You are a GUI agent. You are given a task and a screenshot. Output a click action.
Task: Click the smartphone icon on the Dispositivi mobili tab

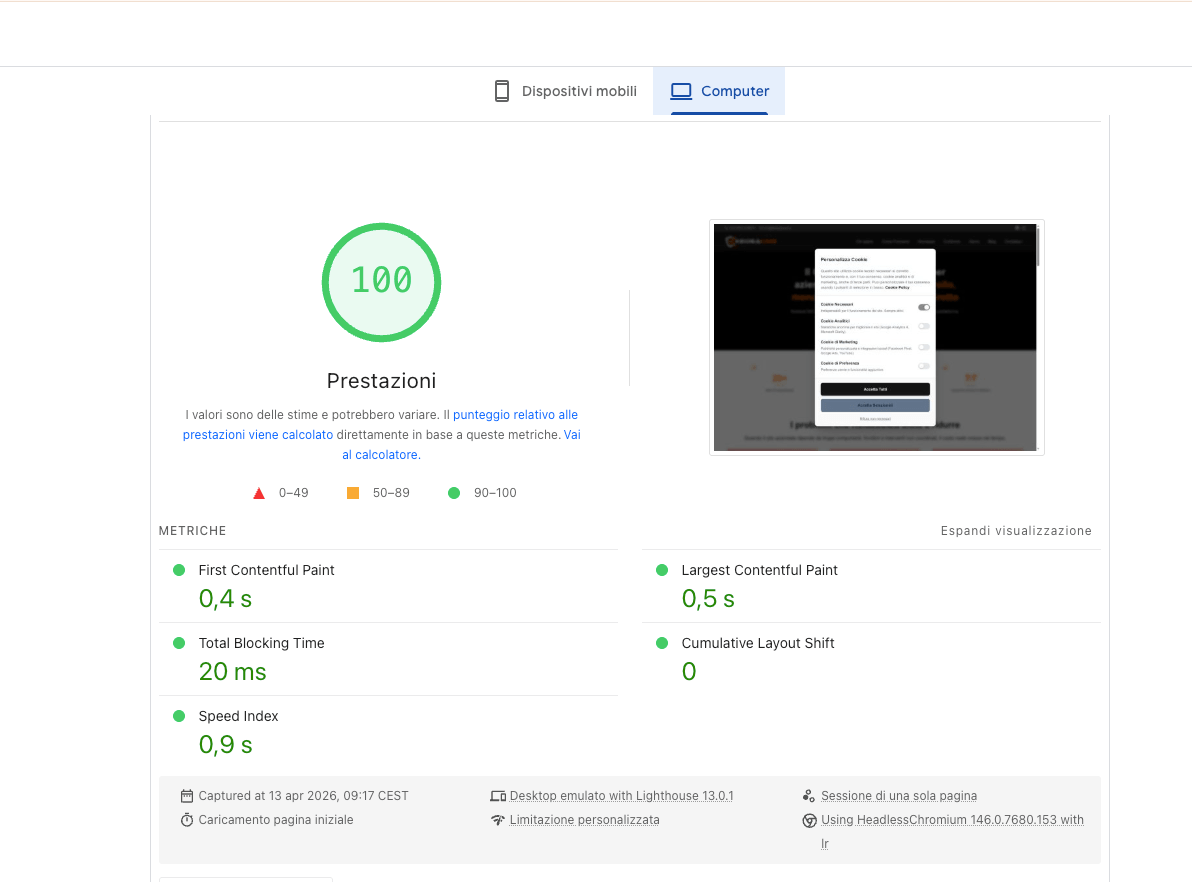pos(501,90)
